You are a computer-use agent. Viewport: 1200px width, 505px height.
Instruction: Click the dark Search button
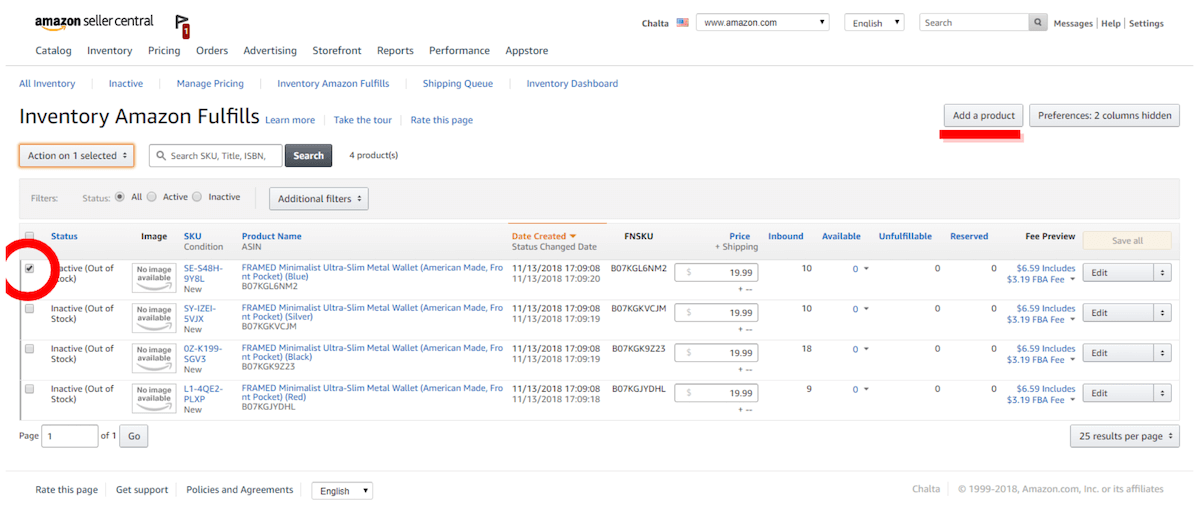pos(308,156)
